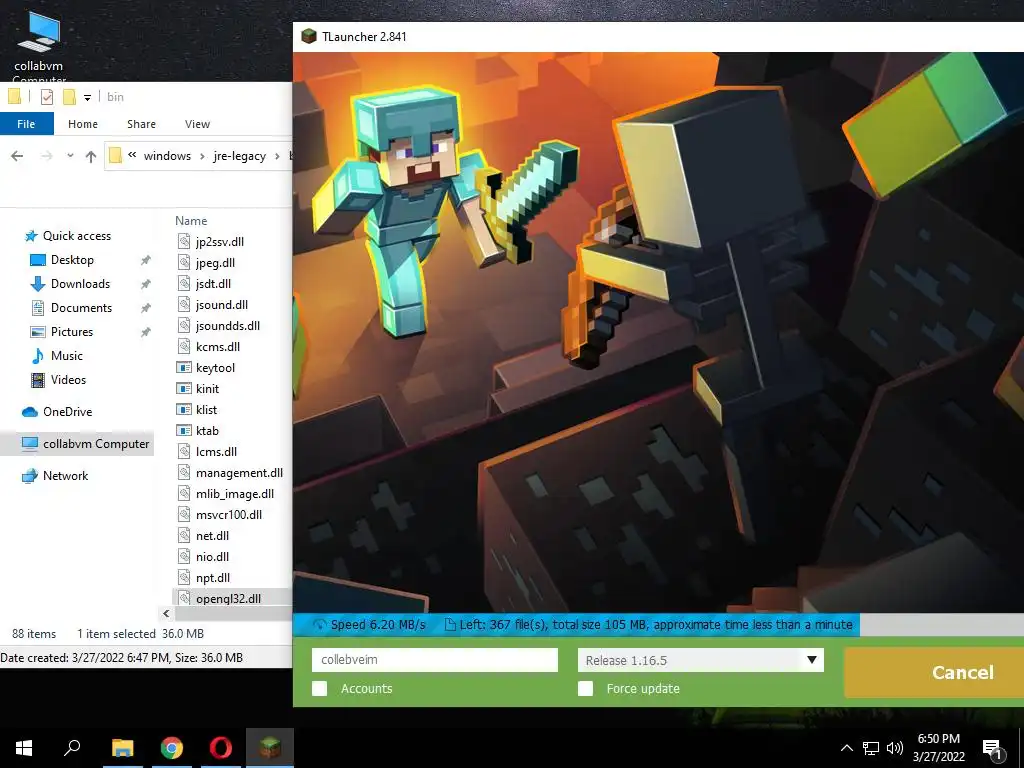Click the Music note icon in sidebar
This screenshot has width=1024, height=768.
[x=38, y=356]
